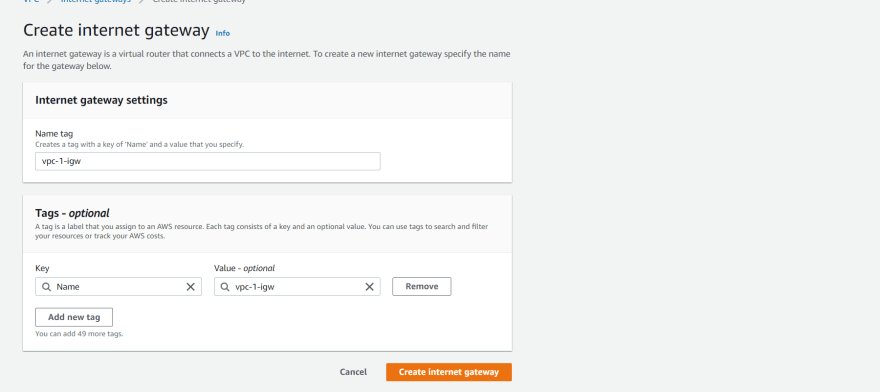Click the Internet gateway settings section header
Viewport: 880px width, 392px height.
(x=102, y=100)
